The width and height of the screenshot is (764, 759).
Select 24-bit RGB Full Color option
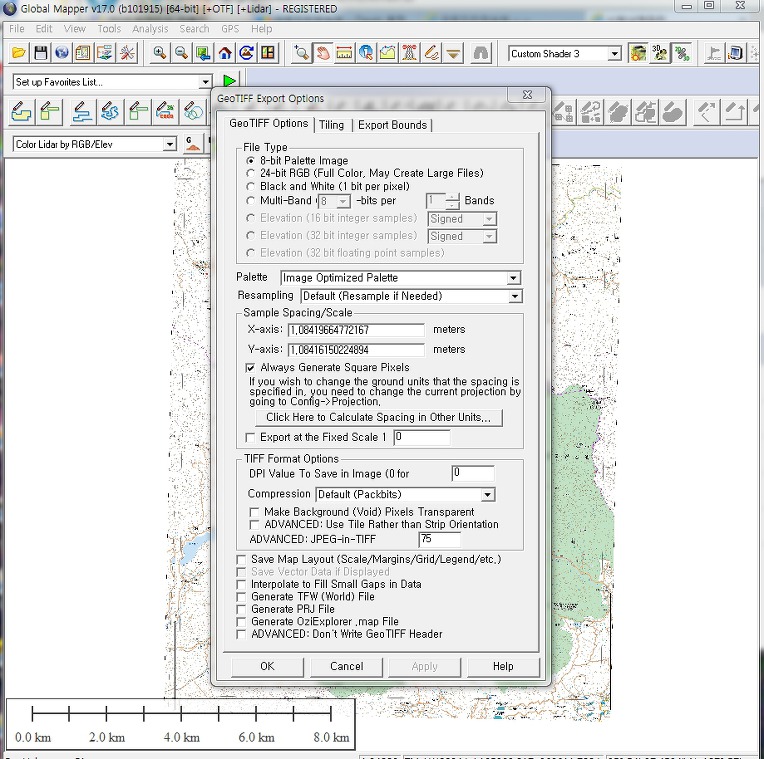tap(365, 173)
